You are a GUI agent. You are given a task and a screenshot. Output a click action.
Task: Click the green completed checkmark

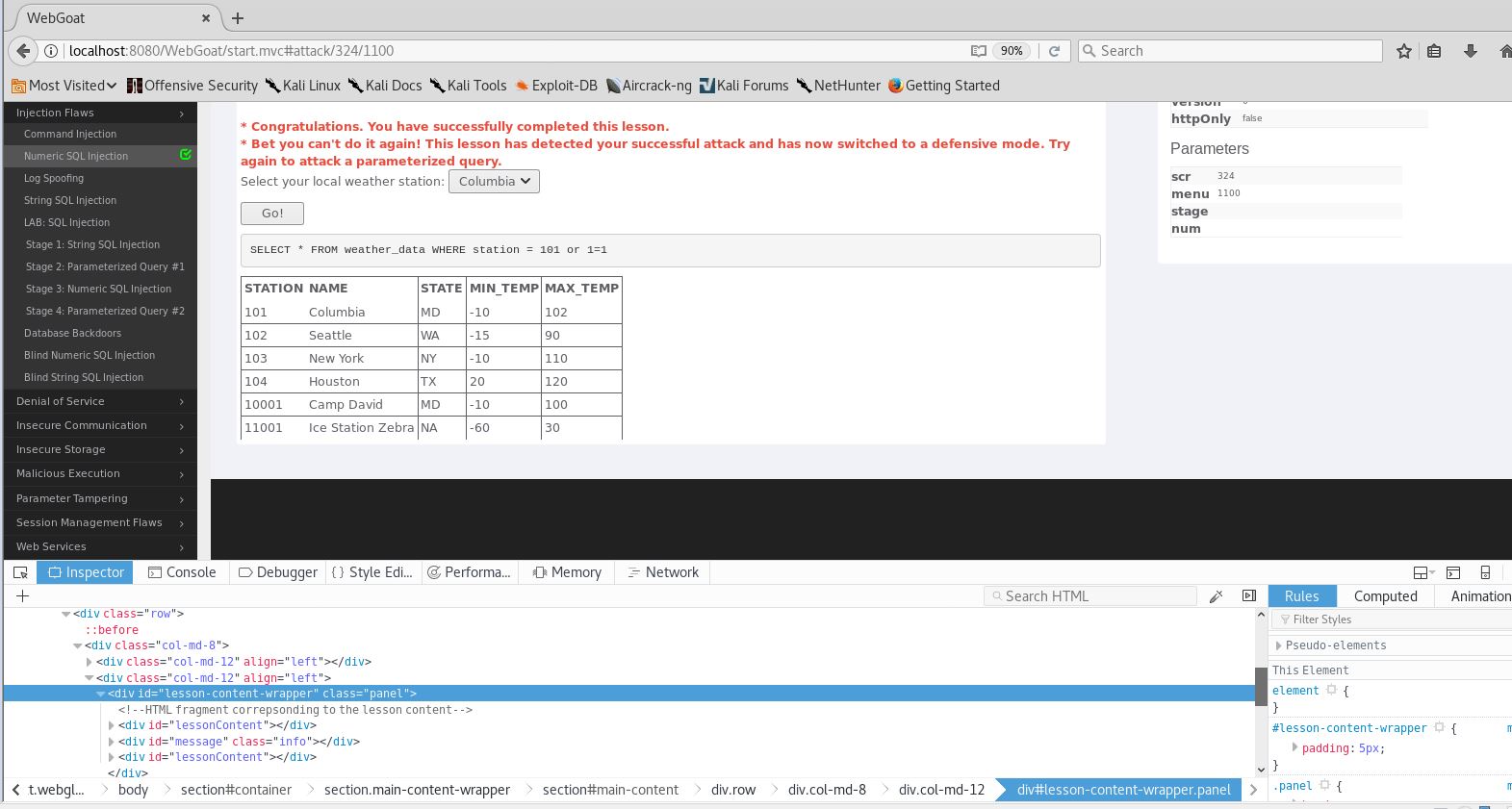(x=186, y=155)
